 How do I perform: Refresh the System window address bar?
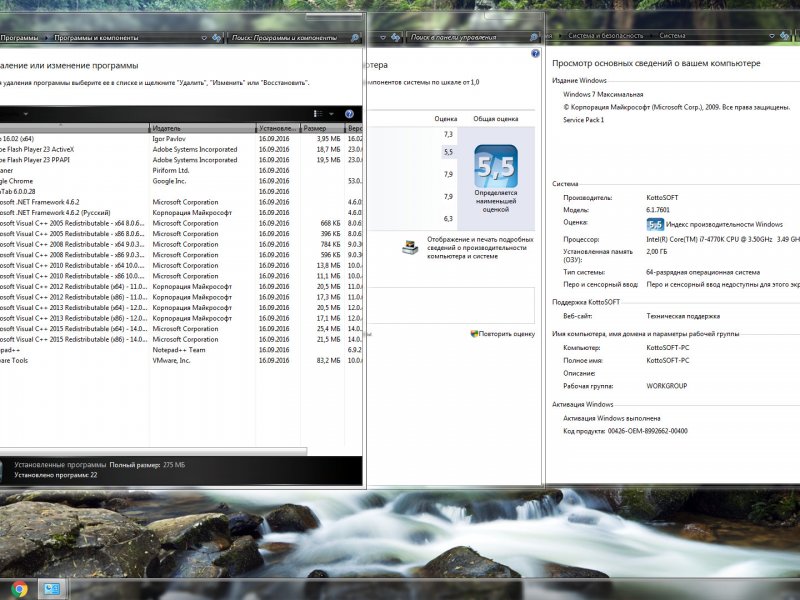(x=785, y=36)
